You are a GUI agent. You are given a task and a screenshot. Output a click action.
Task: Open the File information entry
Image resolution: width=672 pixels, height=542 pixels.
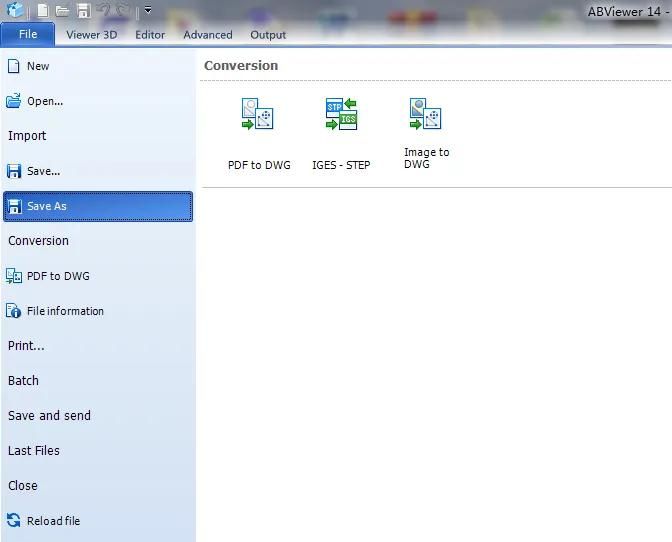(x=98, y=311)
